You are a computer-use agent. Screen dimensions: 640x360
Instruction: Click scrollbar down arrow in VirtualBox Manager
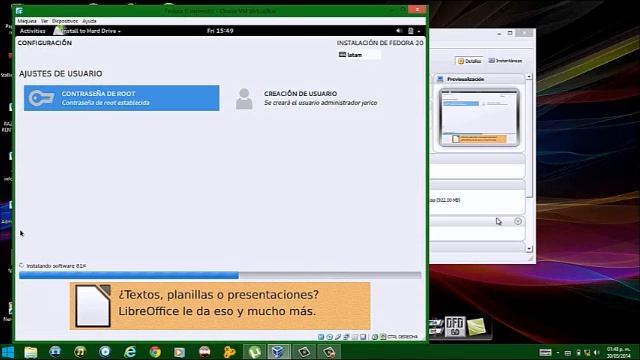529,249
